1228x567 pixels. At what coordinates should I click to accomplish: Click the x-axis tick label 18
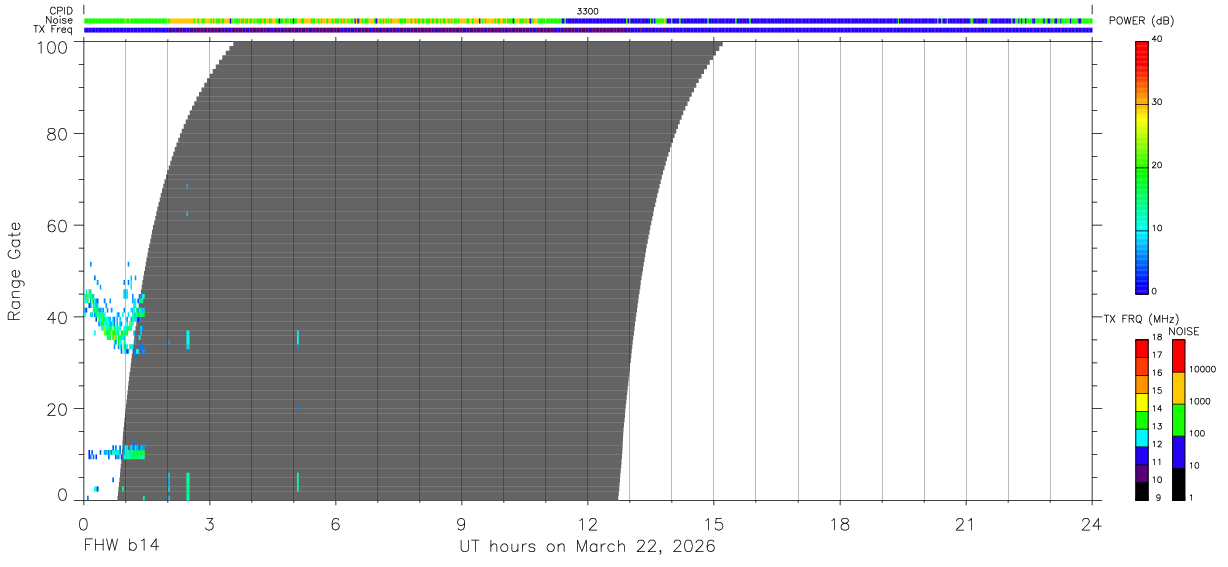tap(839, 525)
